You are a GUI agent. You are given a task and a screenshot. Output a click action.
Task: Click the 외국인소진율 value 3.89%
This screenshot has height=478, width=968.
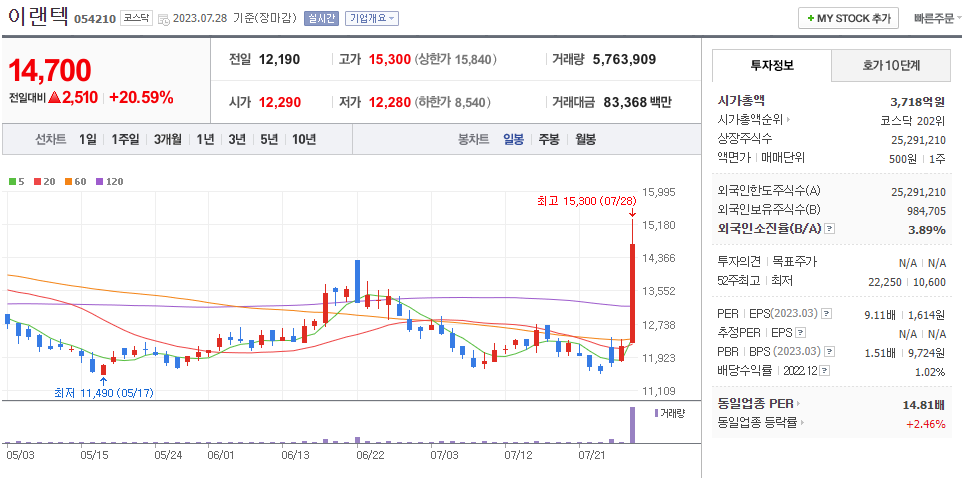tap(927, 230)
